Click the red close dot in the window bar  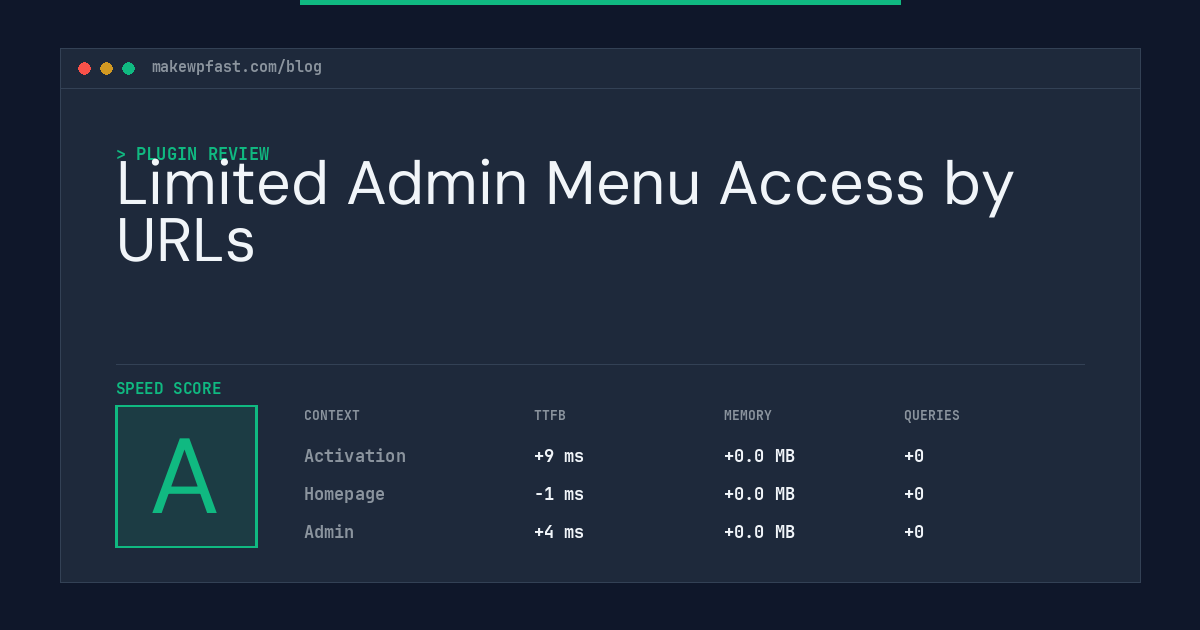pos(84,68)
